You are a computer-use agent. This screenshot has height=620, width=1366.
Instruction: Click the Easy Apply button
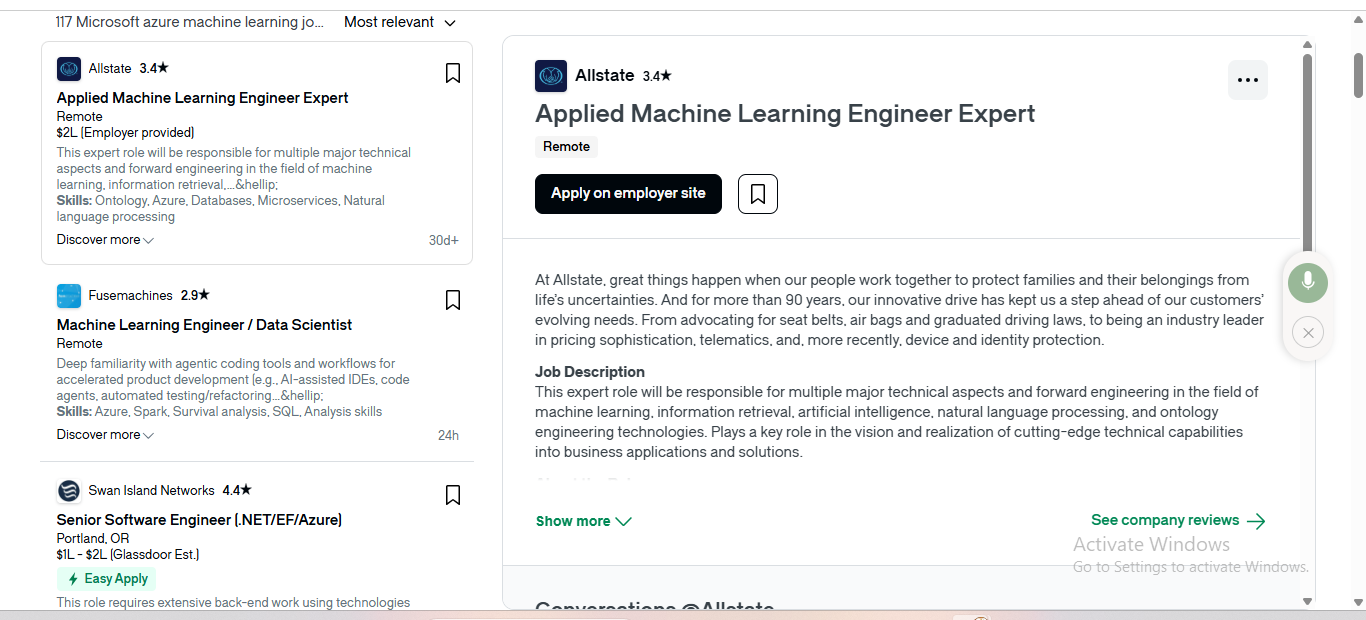tap(106, 578)
